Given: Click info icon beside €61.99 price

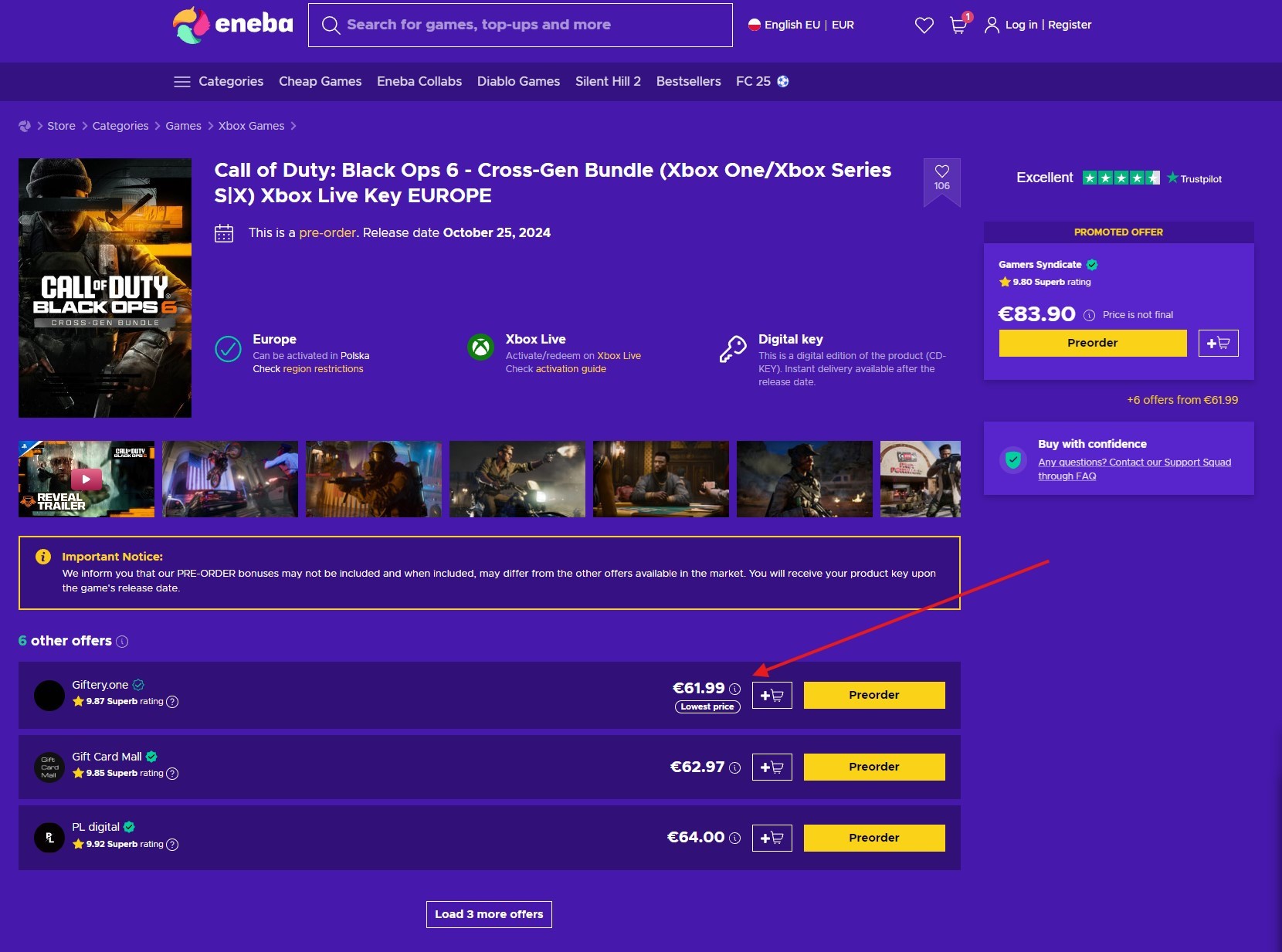Looking at the screenshot, I should pyautogui.click(x=734, y=689).
